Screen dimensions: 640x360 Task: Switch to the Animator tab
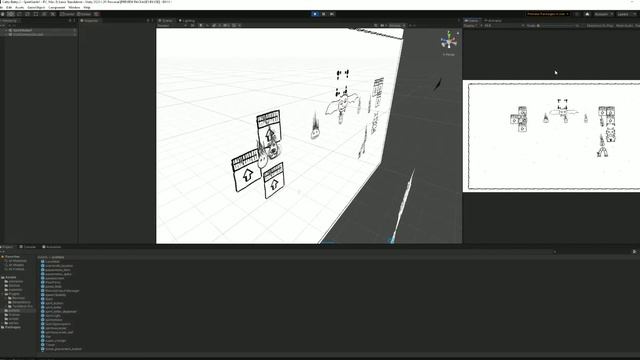point(493,20)
